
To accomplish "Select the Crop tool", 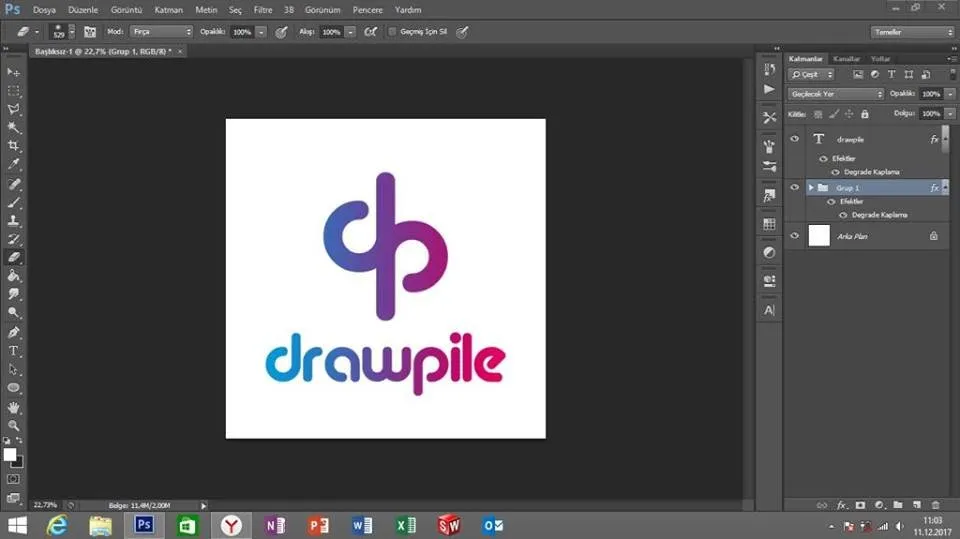I will tap(13, 146).
